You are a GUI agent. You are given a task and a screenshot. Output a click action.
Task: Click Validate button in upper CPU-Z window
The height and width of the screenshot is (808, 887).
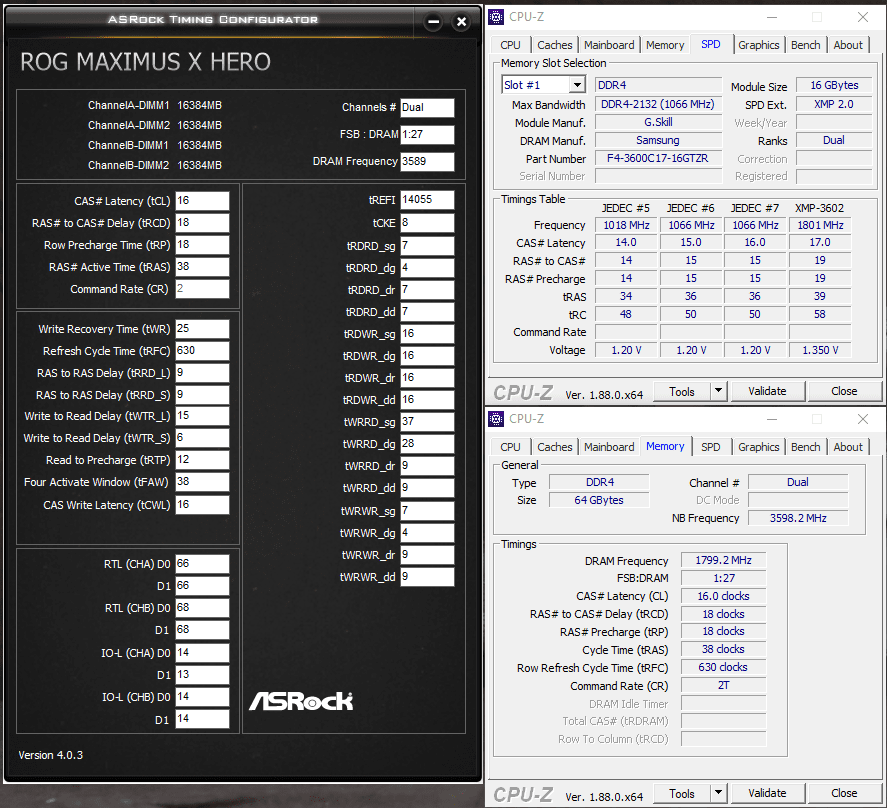tap(767, 391)
